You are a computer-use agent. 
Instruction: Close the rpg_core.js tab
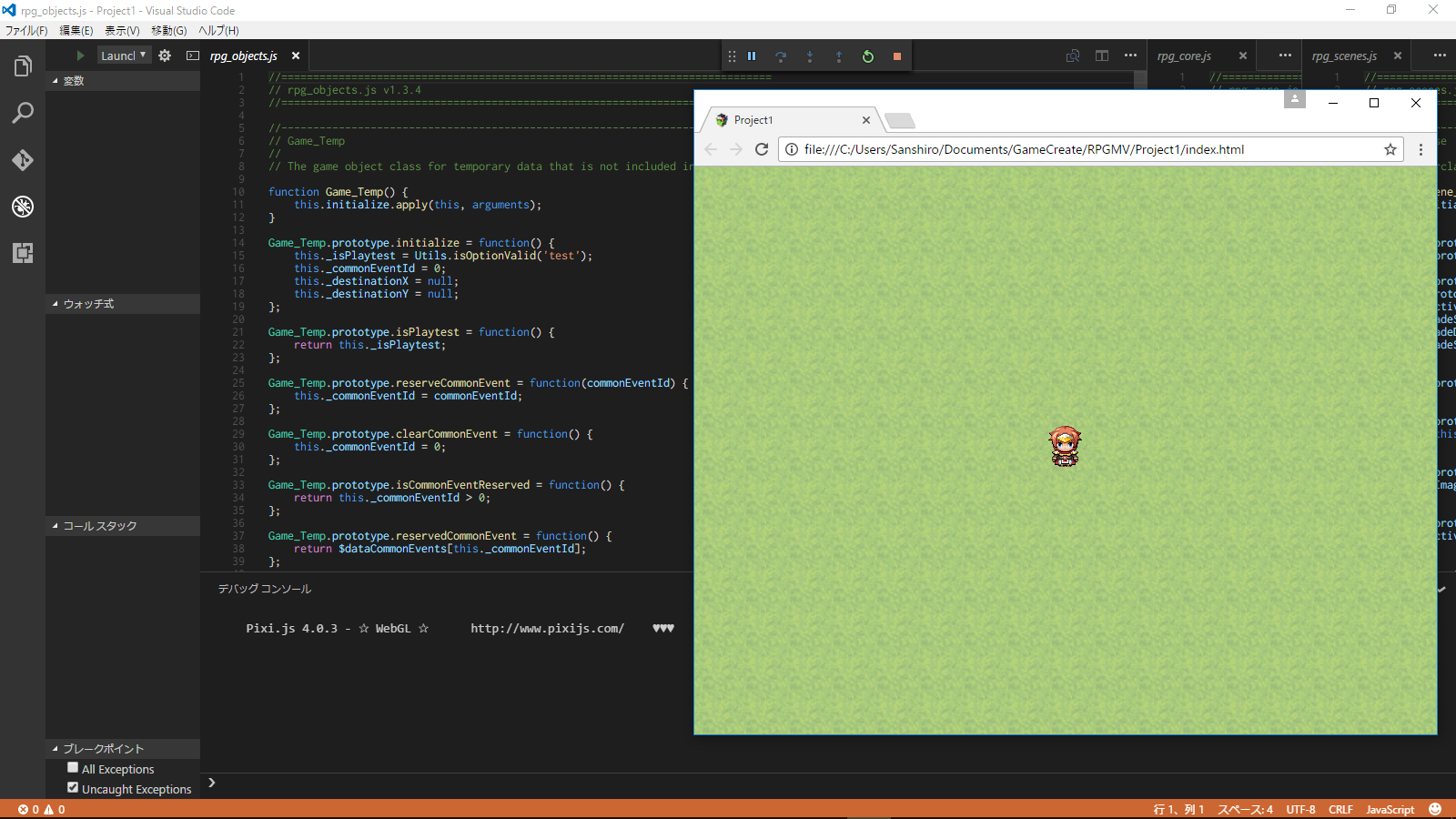point(1243,56)
